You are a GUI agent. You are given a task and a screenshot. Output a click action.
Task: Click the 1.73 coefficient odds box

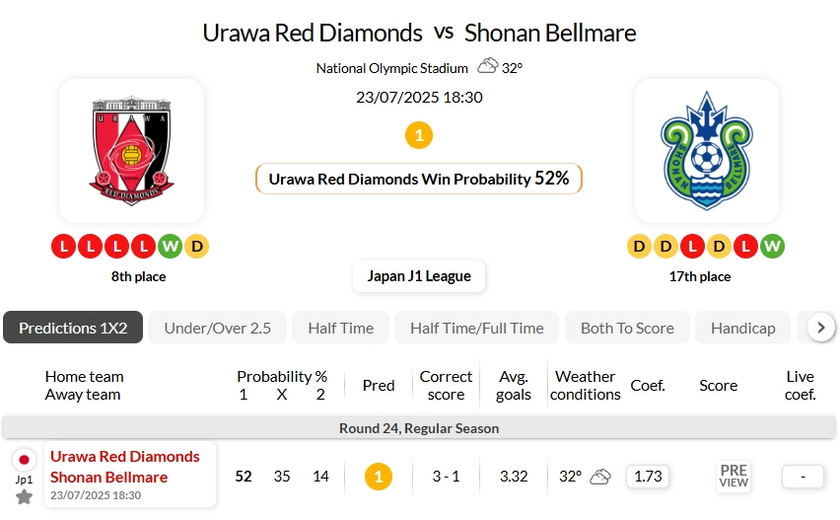(648, 476)
